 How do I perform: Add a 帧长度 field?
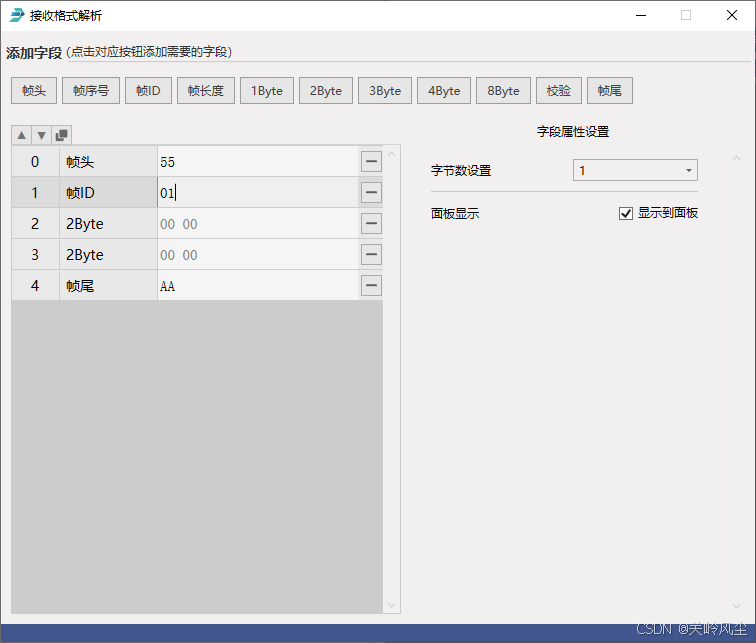[206, 91]
